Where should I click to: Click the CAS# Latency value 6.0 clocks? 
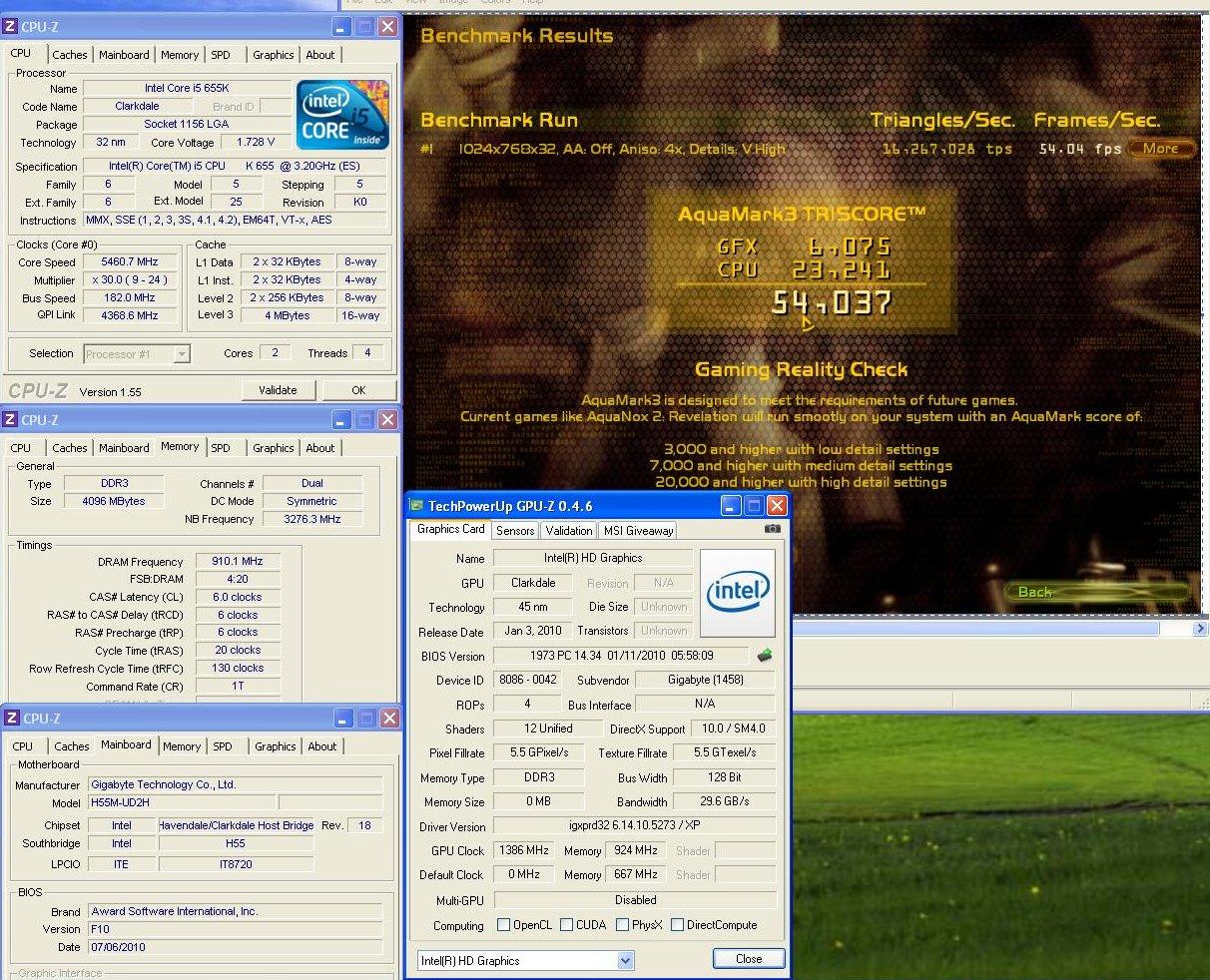click(x=238, y=597)
